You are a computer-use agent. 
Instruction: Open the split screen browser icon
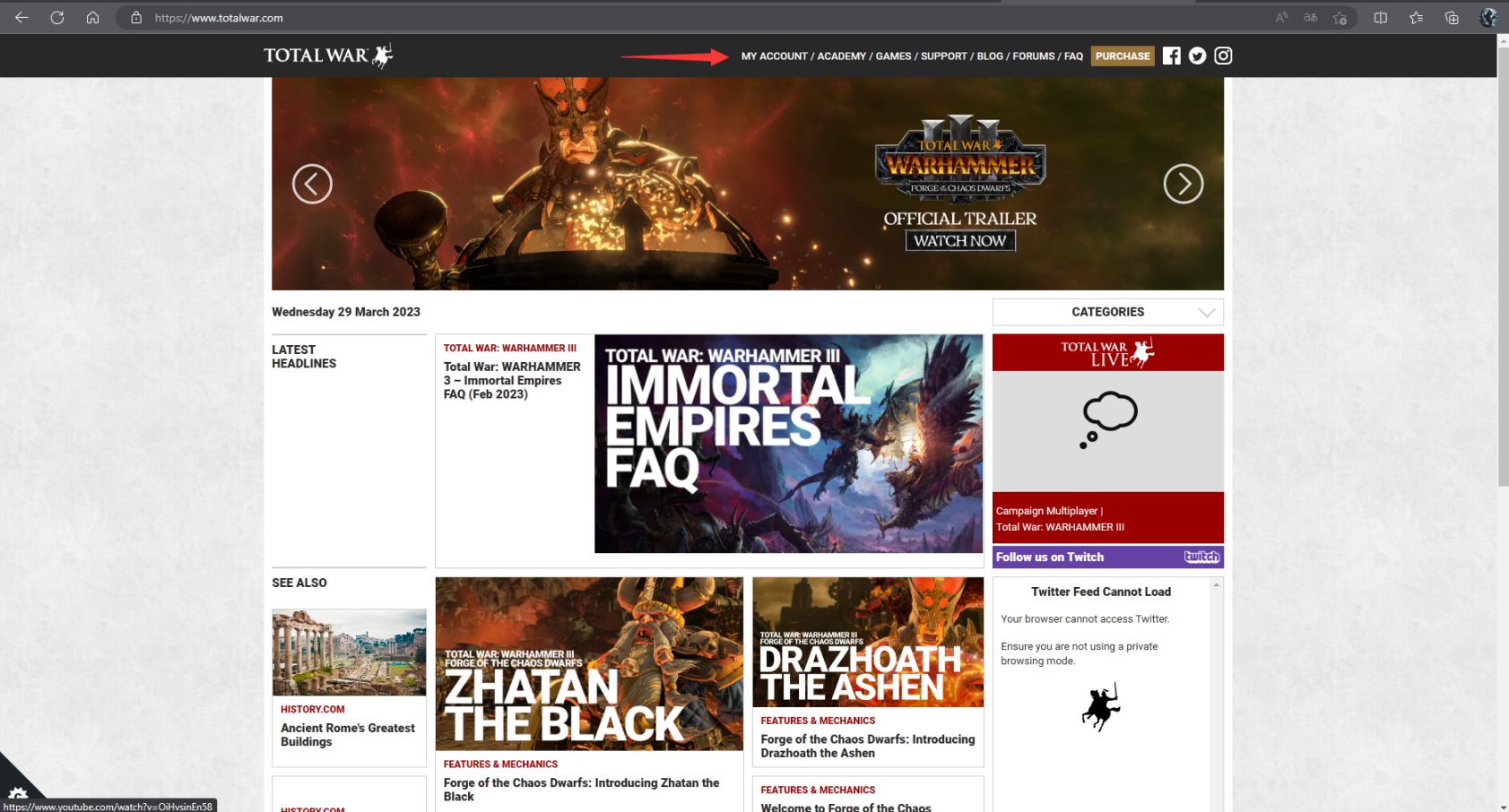[x=1381, y=18]
